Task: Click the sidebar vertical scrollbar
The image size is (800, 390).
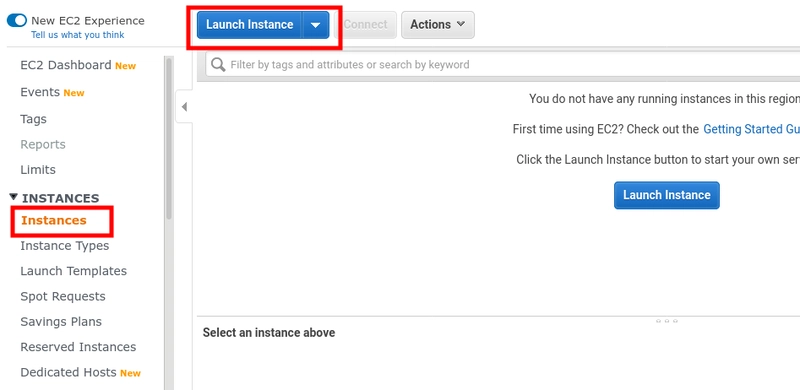Action: (169, 138)
